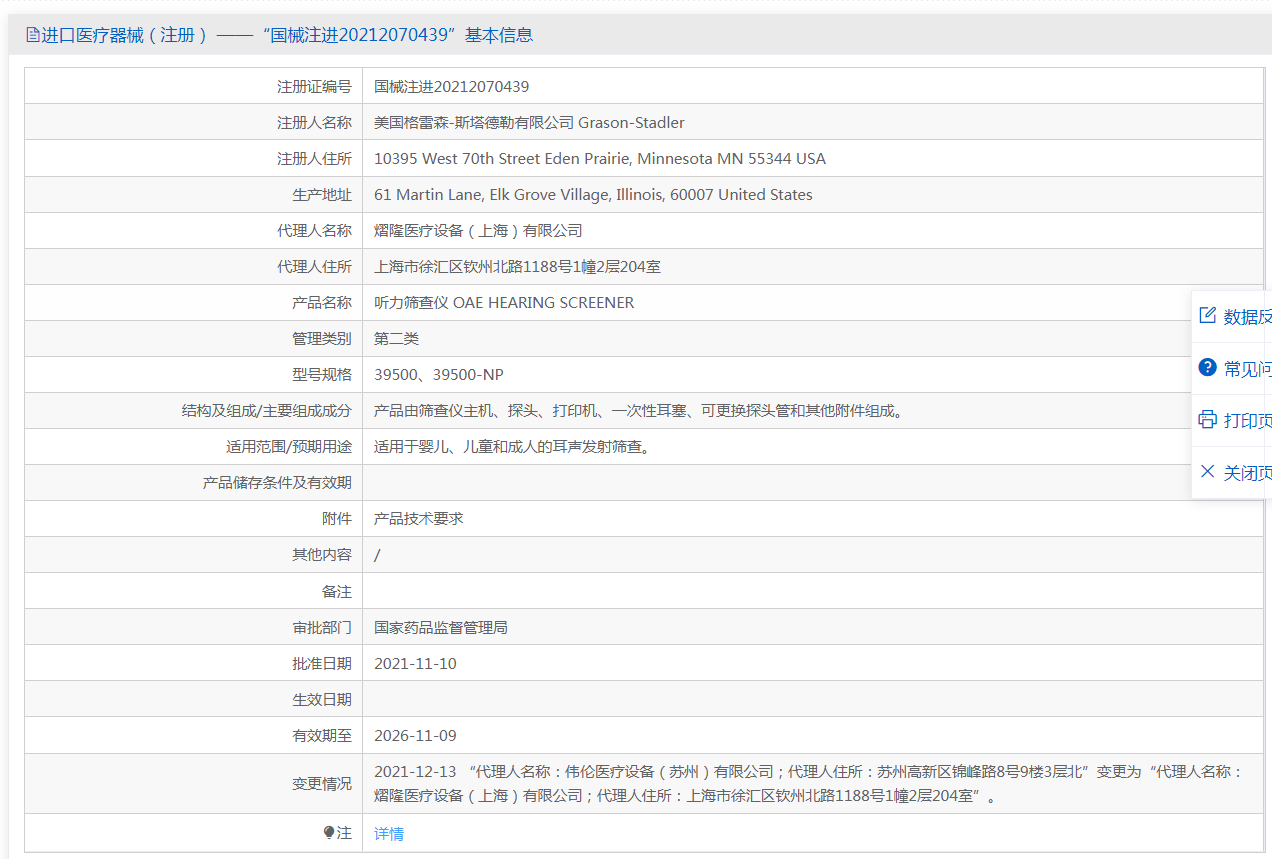Click agent address 上海市徐汇区钦州北路1188号 value

517,267
